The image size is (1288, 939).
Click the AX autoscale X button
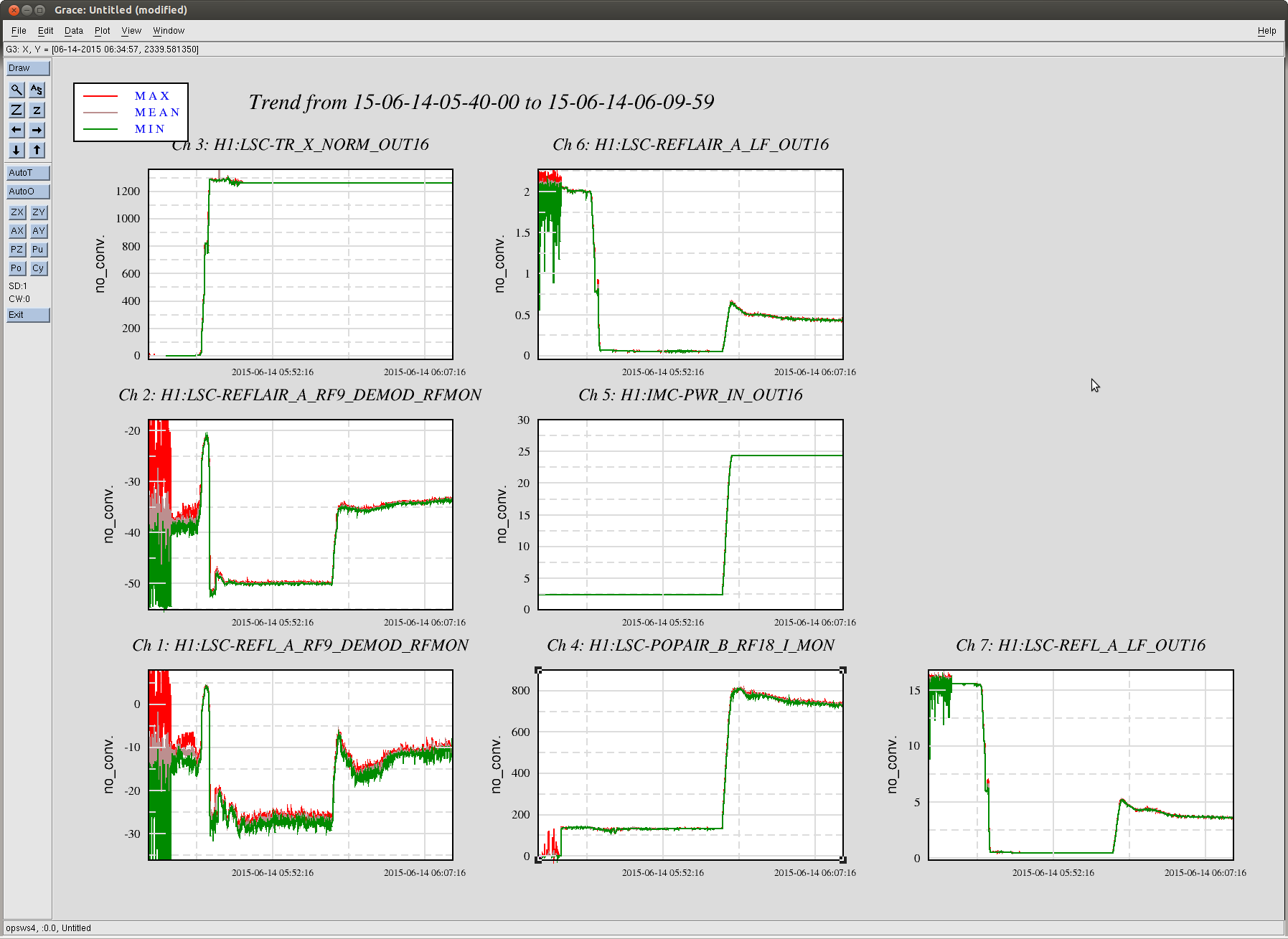click(17, 231)
